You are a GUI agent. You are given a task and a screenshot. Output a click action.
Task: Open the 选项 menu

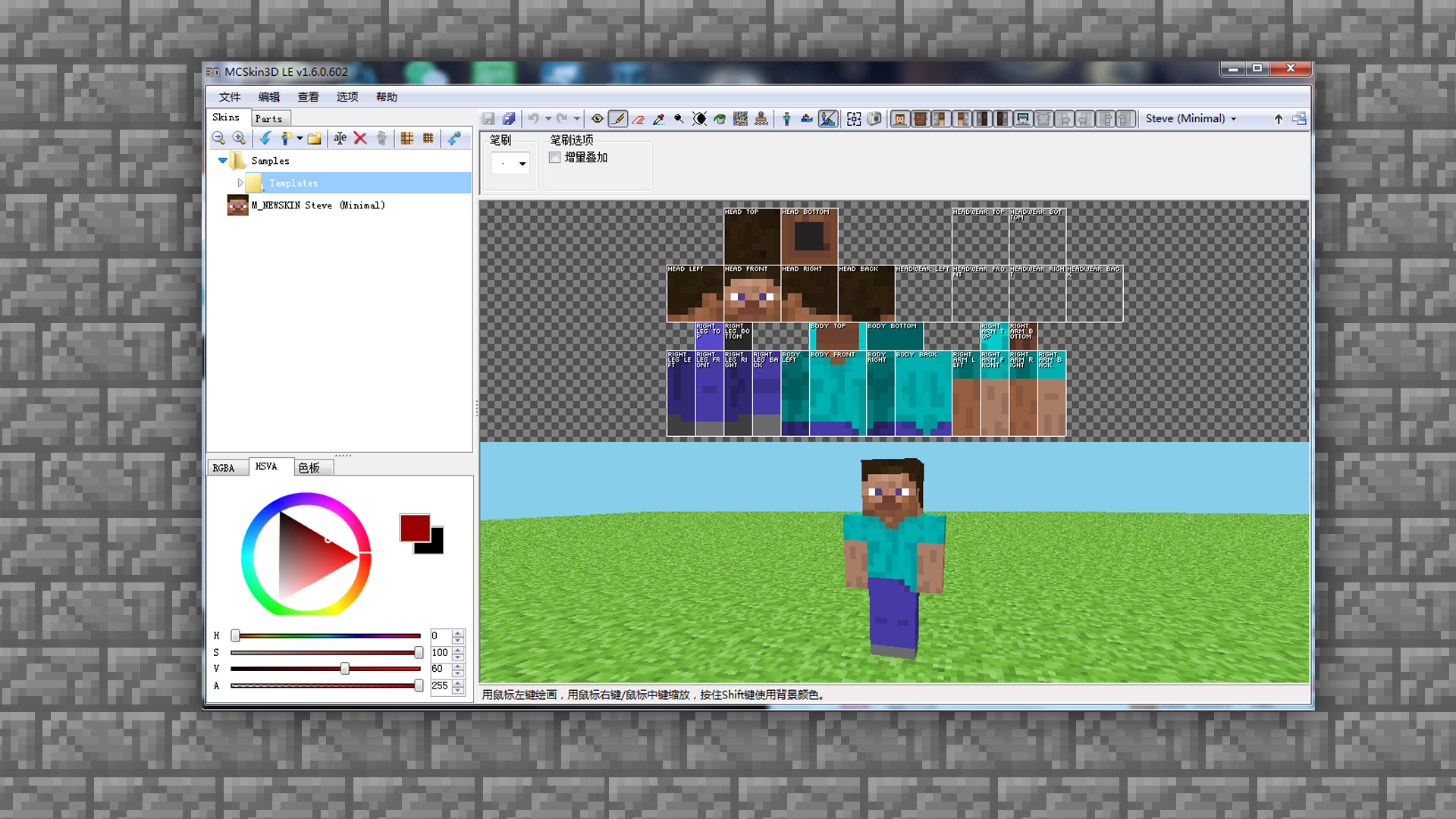(x=347, y=97)
